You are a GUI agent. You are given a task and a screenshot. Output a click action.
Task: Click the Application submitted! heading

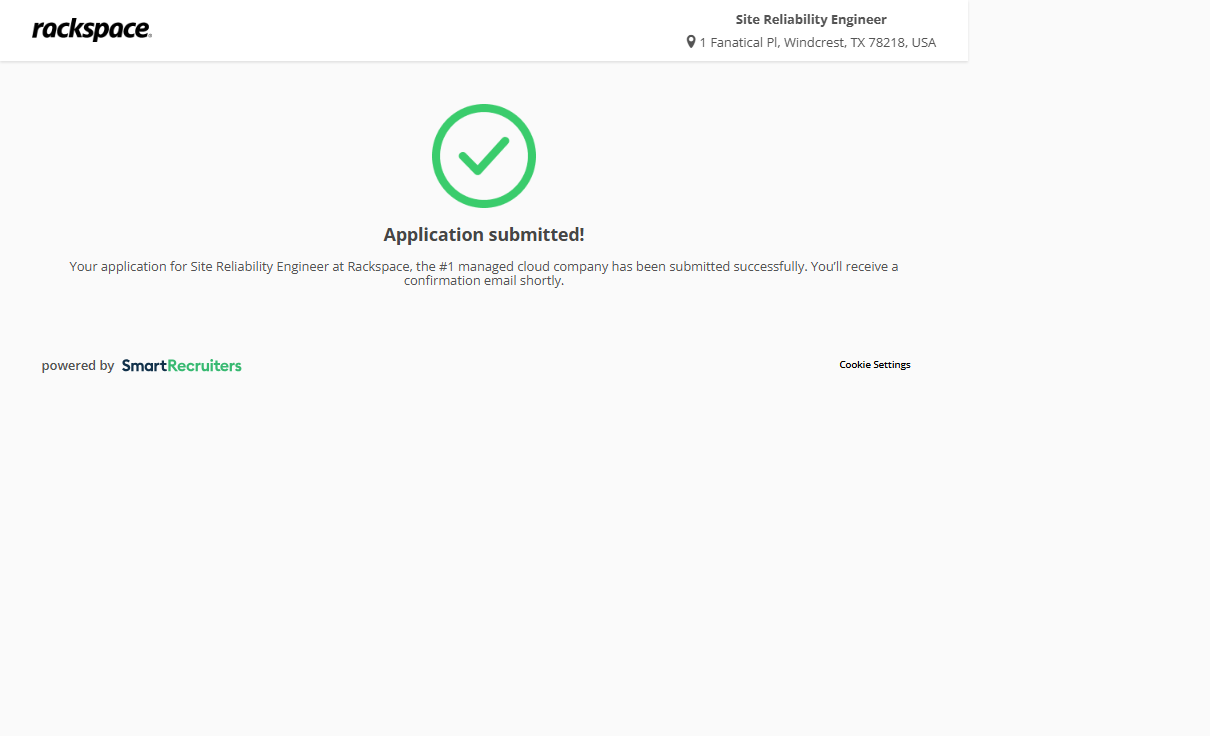[x=484, y=235]
